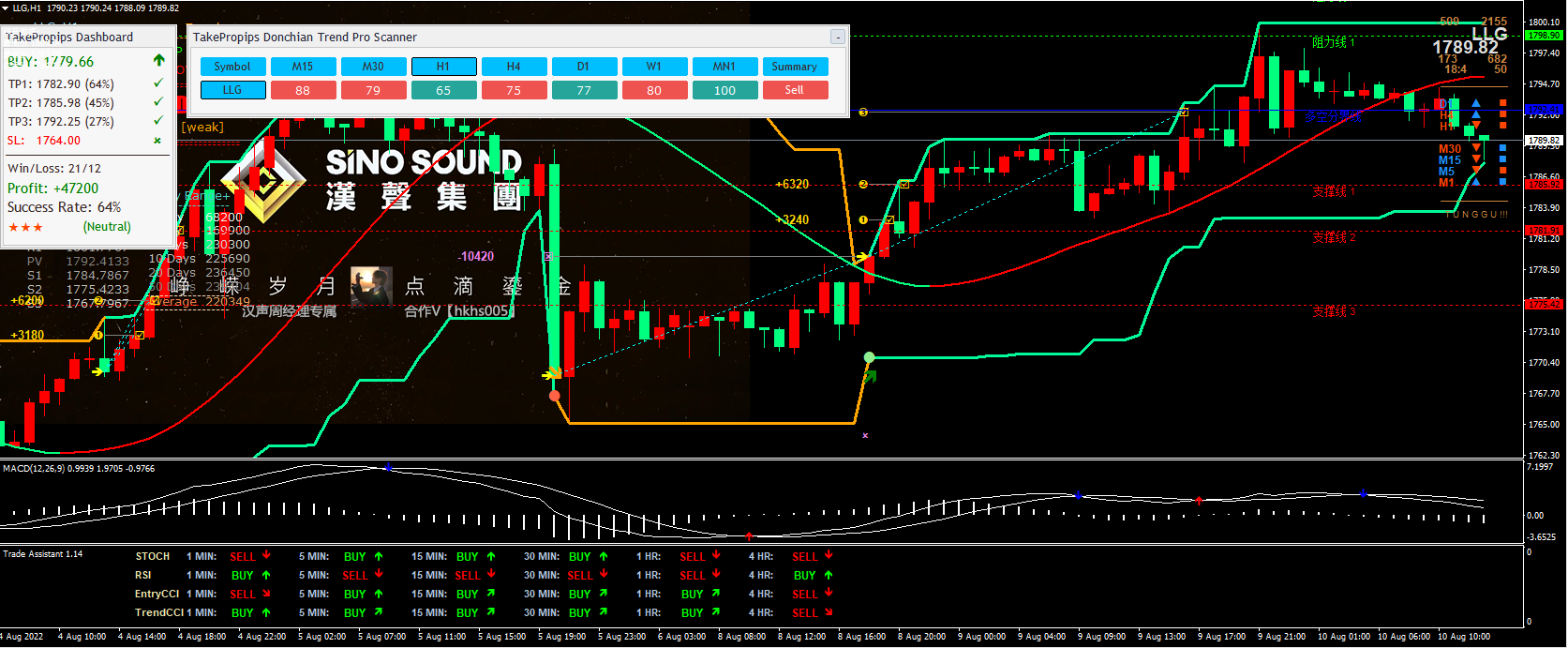Image resolution: width=1568 pixels, height=648 pixels.
Task: Click the blue 1792.41 price label
Action: [1544, 109]
